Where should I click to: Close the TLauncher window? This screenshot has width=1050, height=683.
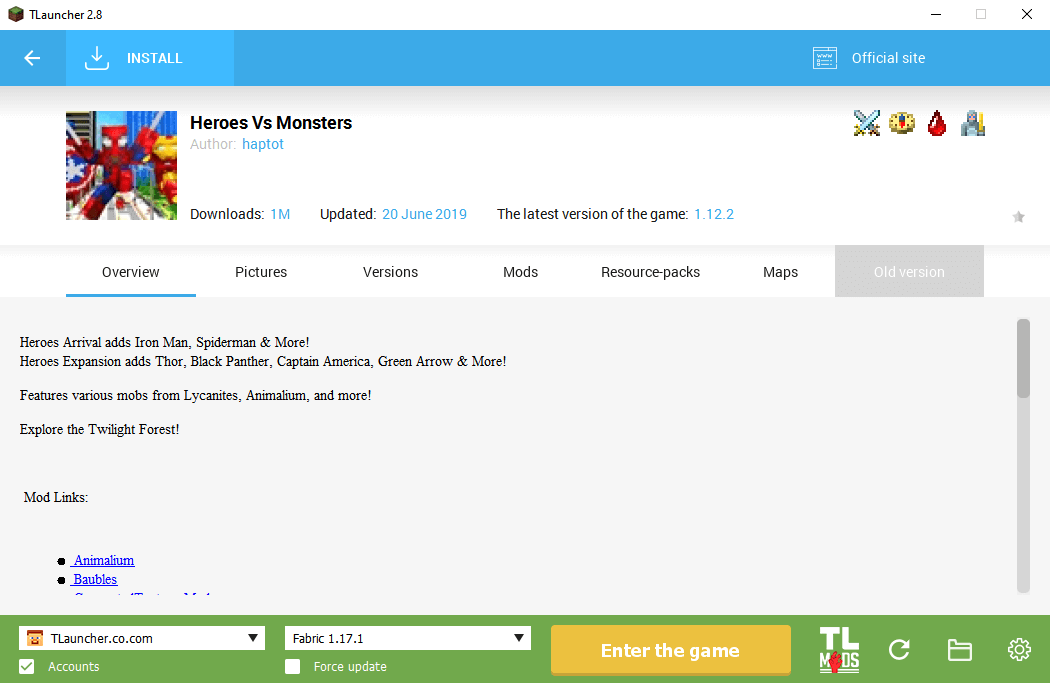tap(1027, 14)
